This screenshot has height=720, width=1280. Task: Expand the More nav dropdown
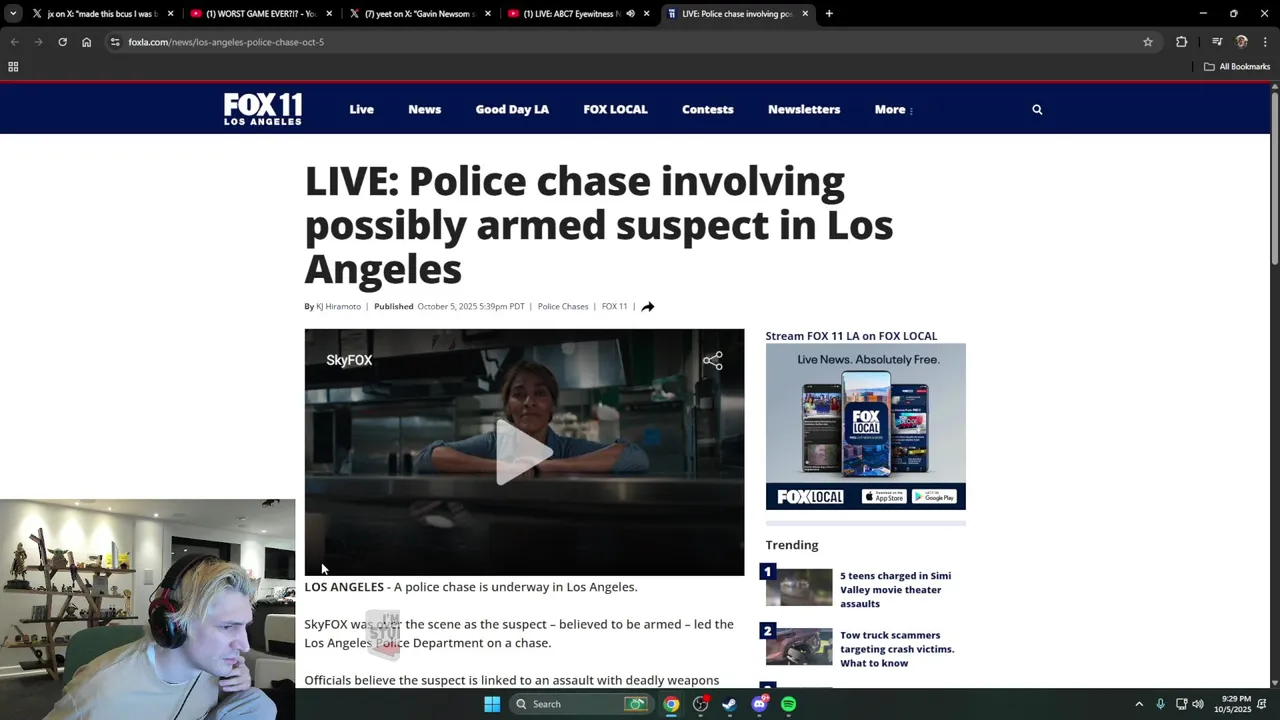[893, 110]
